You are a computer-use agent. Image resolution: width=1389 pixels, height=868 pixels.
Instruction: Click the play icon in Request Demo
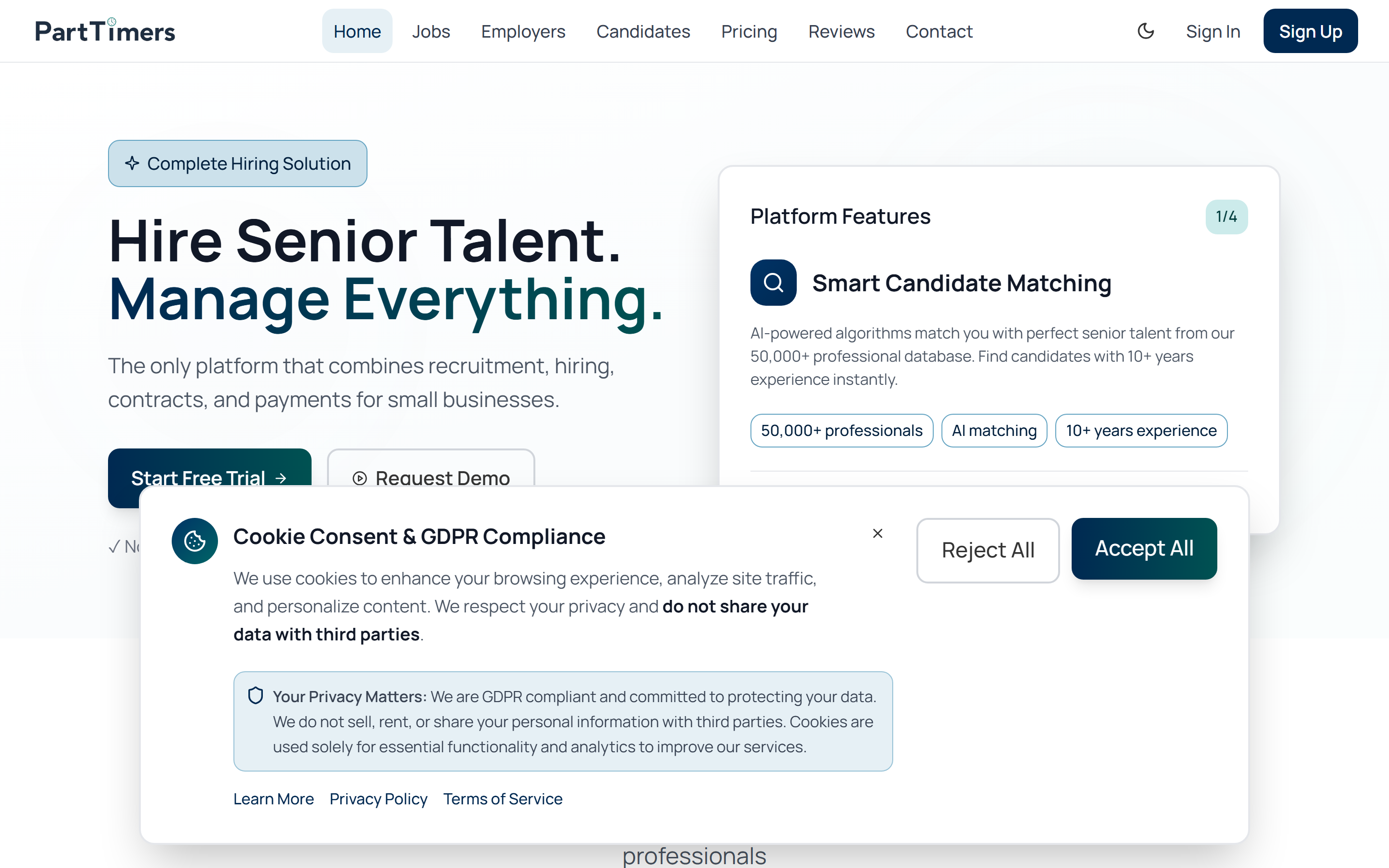[360, 478]
